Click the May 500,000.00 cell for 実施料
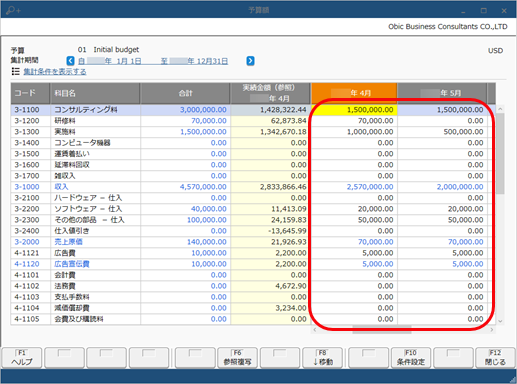The image size is (517, 384). [442, 132]
